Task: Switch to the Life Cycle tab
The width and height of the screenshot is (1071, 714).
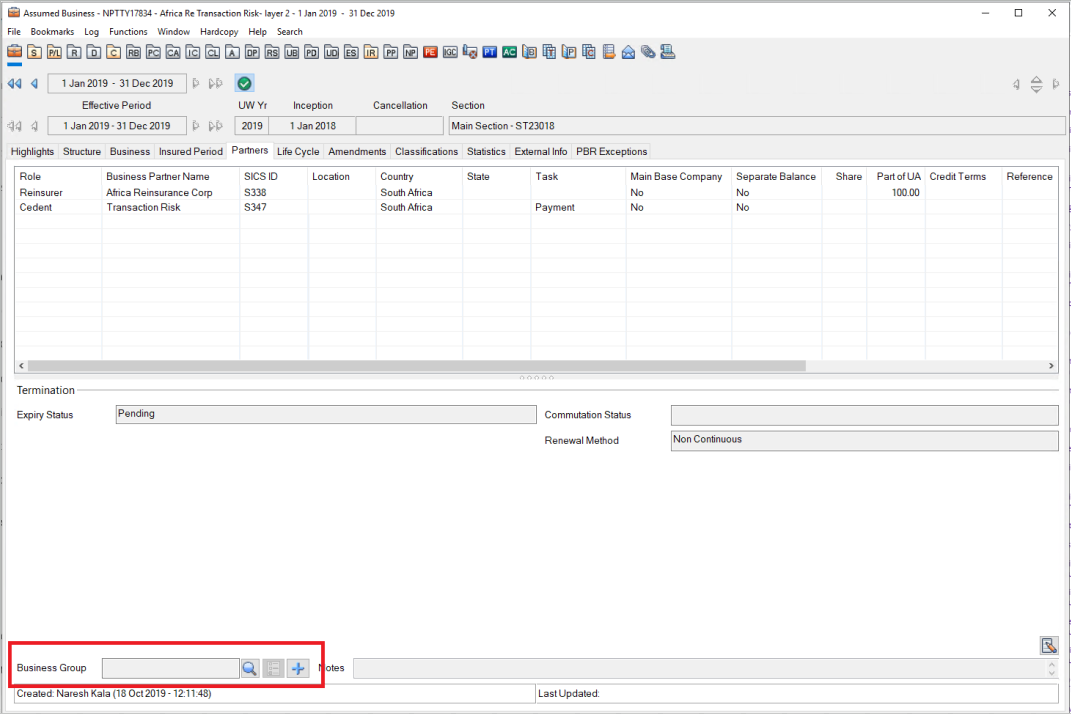Action: click(298, 152)
